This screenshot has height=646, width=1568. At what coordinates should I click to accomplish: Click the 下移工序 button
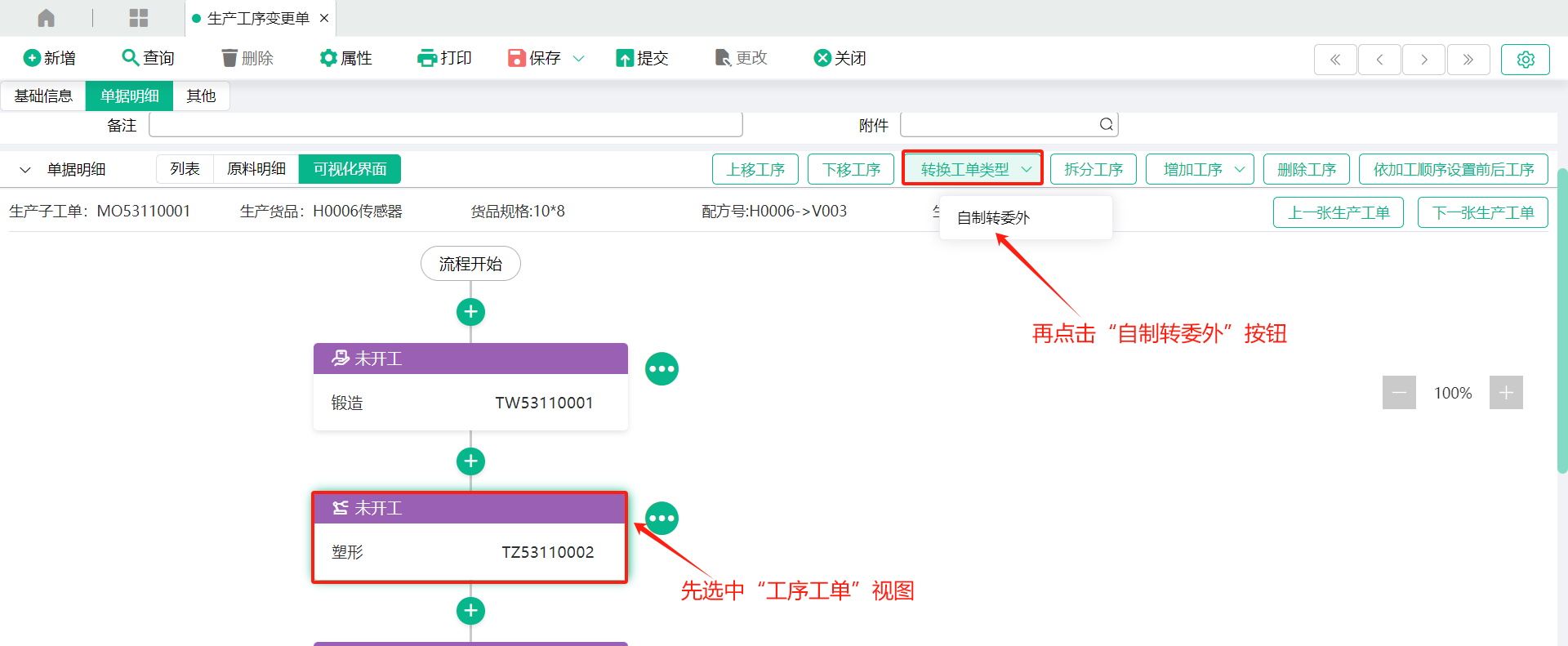(x=851, y=169)
